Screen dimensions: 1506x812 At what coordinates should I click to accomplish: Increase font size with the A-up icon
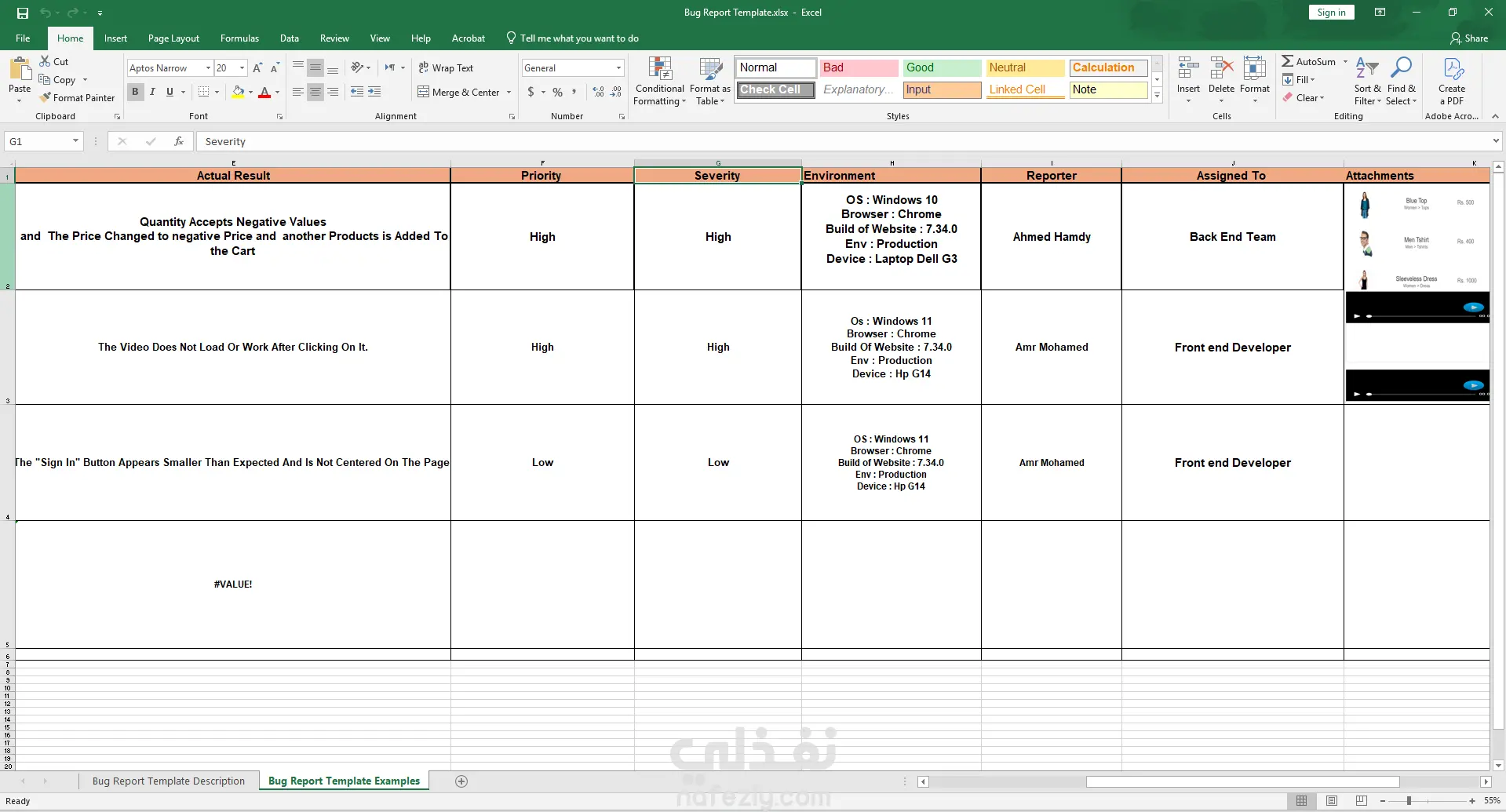coord(257,68)
